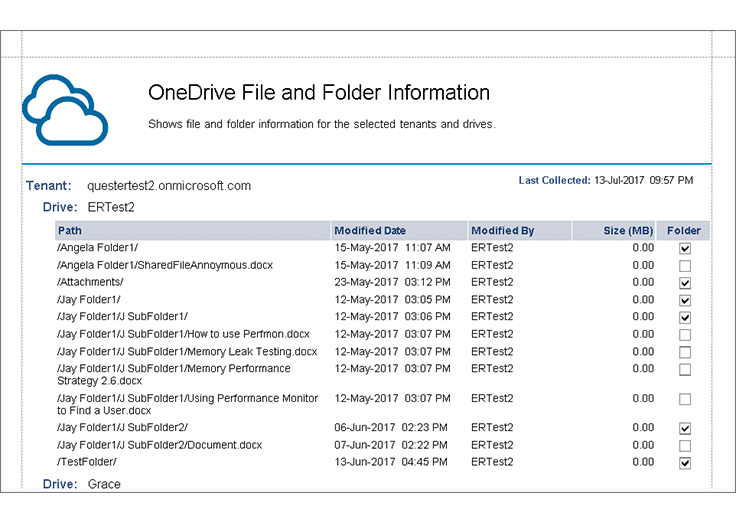The image size is (736, 523).
Task: Click date 15-May-2017 11:09 AM
Action: tap(392, 265)
